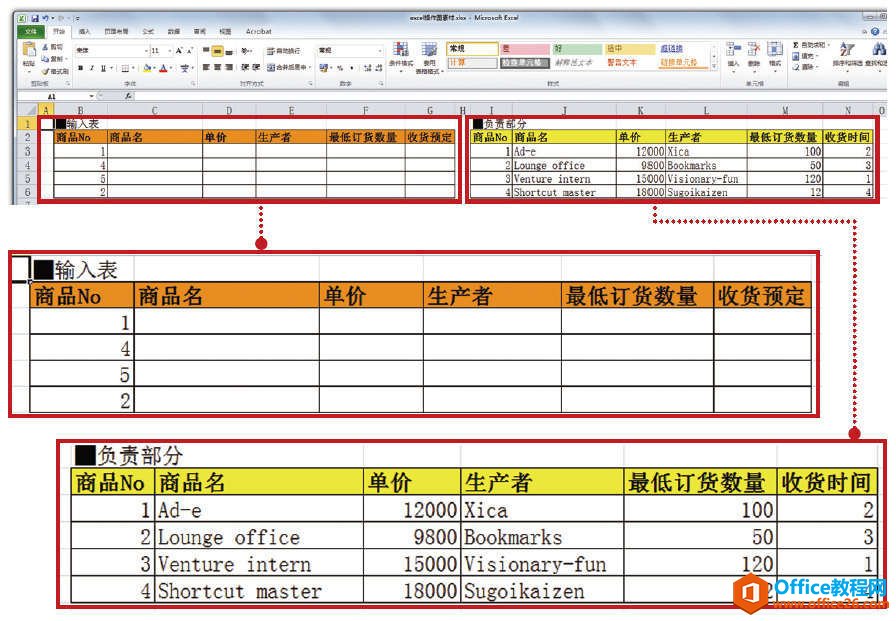Apply the green Good (好) cell style

577,49
